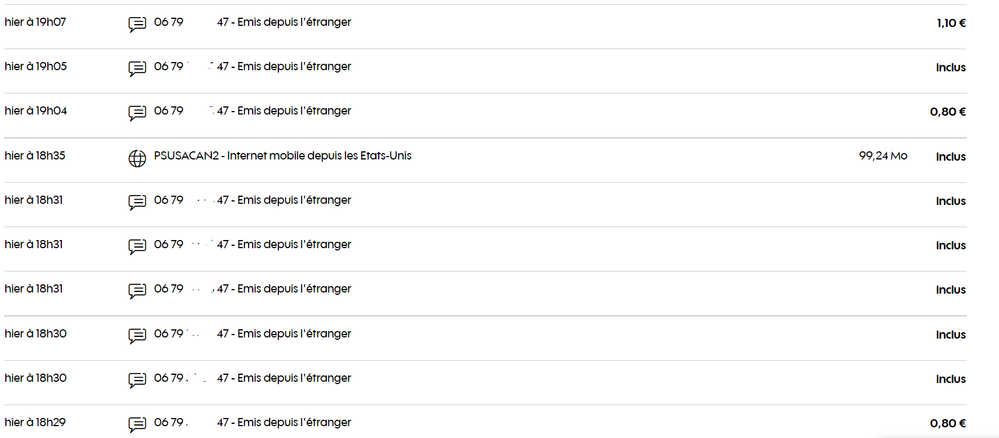Click the SMS icon in the last 18h31 row

click(x=137, y=291)
